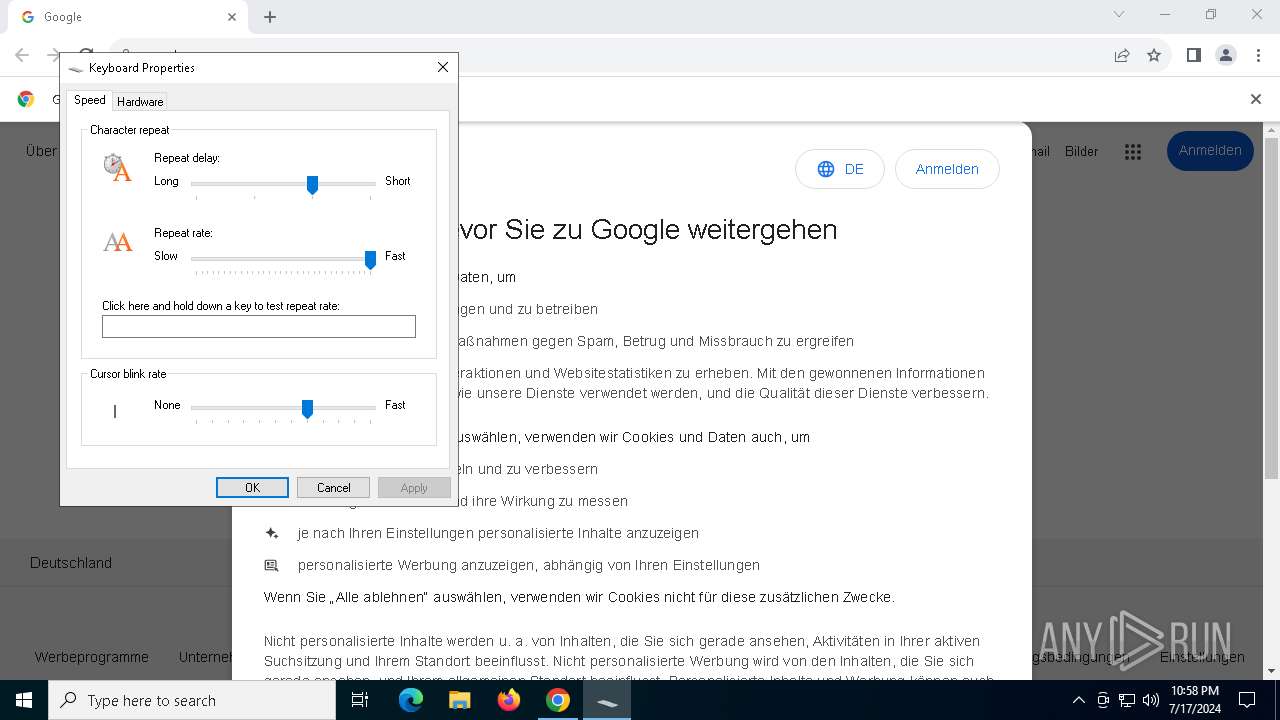Open a new Chrome tab
Screen dimensions: 1280x720
[x=270, y=17]
